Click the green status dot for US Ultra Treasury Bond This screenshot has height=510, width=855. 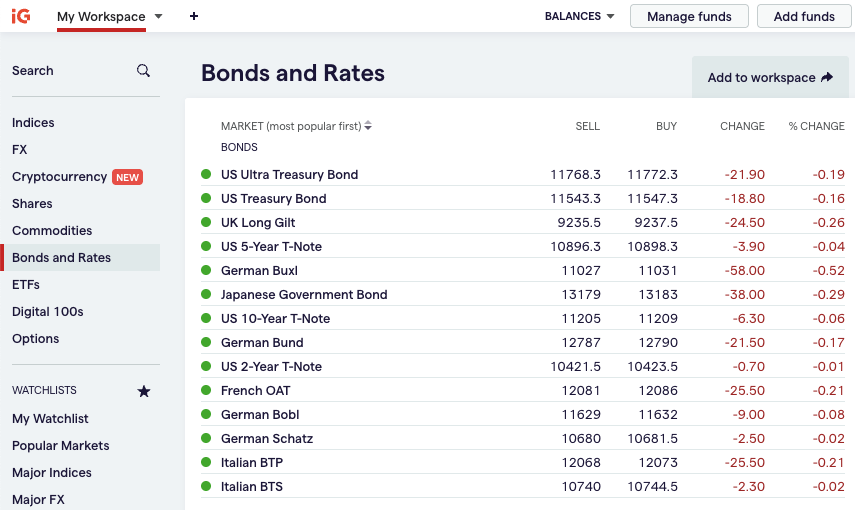(x=206, y=174)
